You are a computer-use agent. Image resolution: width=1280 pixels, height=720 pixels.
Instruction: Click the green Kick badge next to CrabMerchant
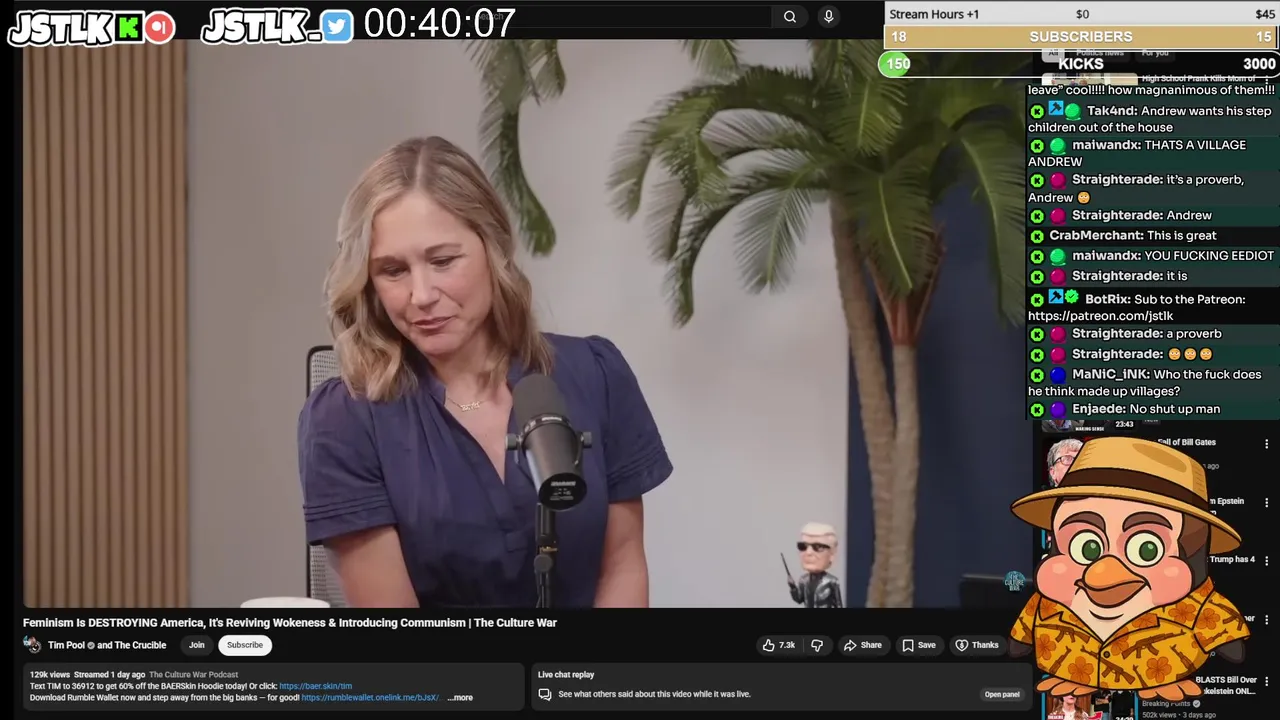pyautogui.click(x=1037, y=236)
